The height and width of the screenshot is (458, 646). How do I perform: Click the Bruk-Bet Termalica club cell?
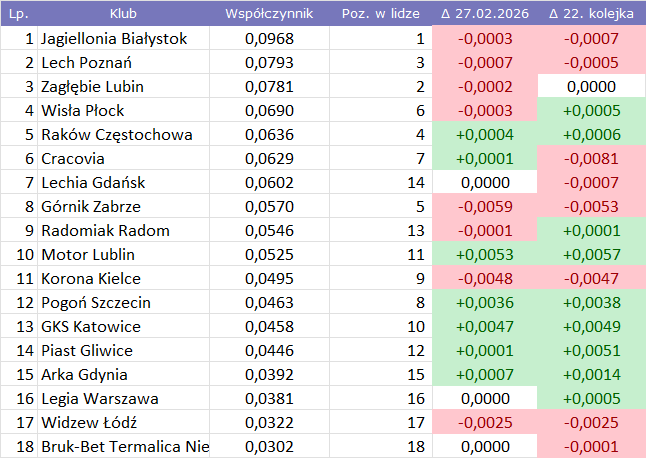[125, 447]
